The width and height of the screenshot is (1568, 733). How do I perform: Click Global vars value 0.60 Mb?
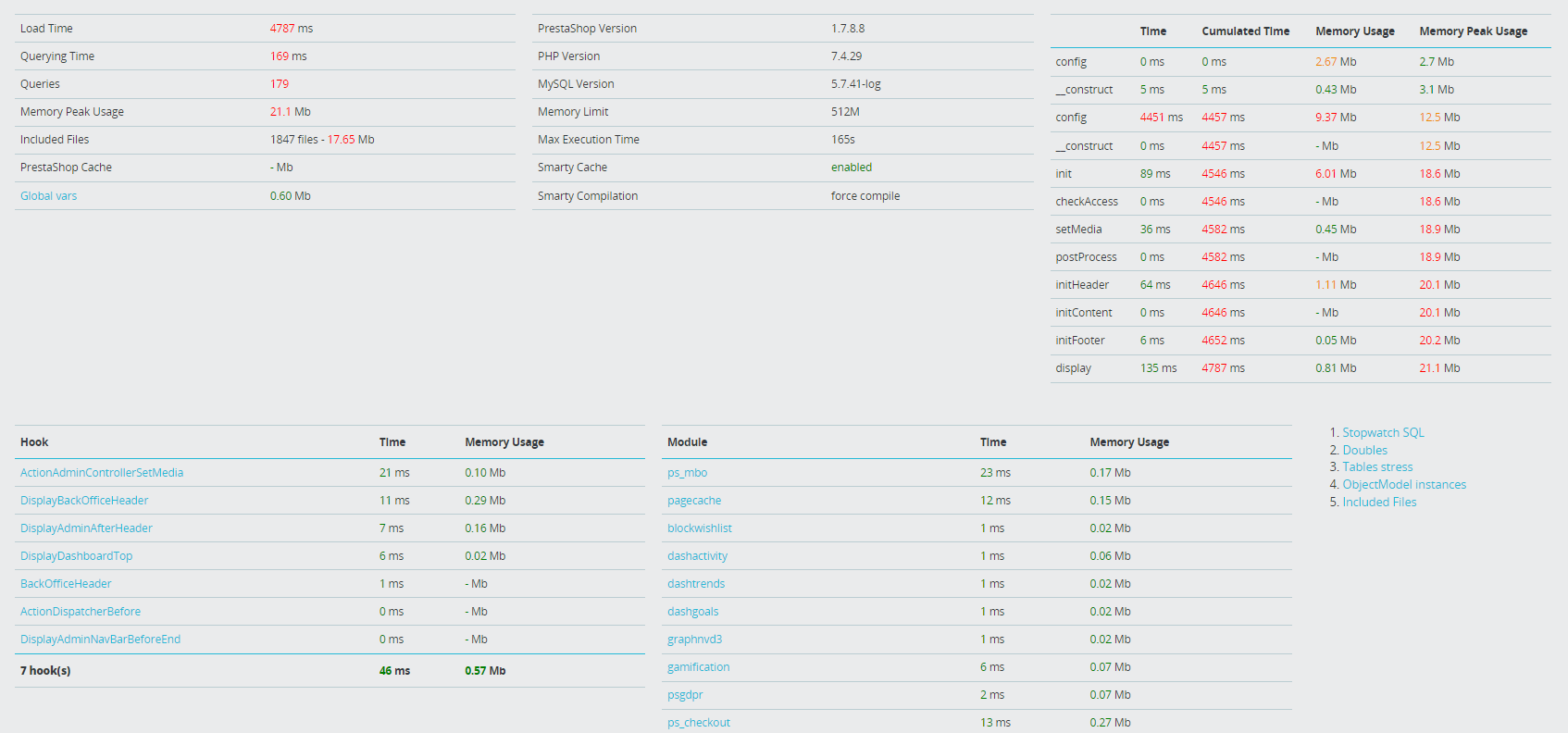pyautogui.click(x=291, y=196)
